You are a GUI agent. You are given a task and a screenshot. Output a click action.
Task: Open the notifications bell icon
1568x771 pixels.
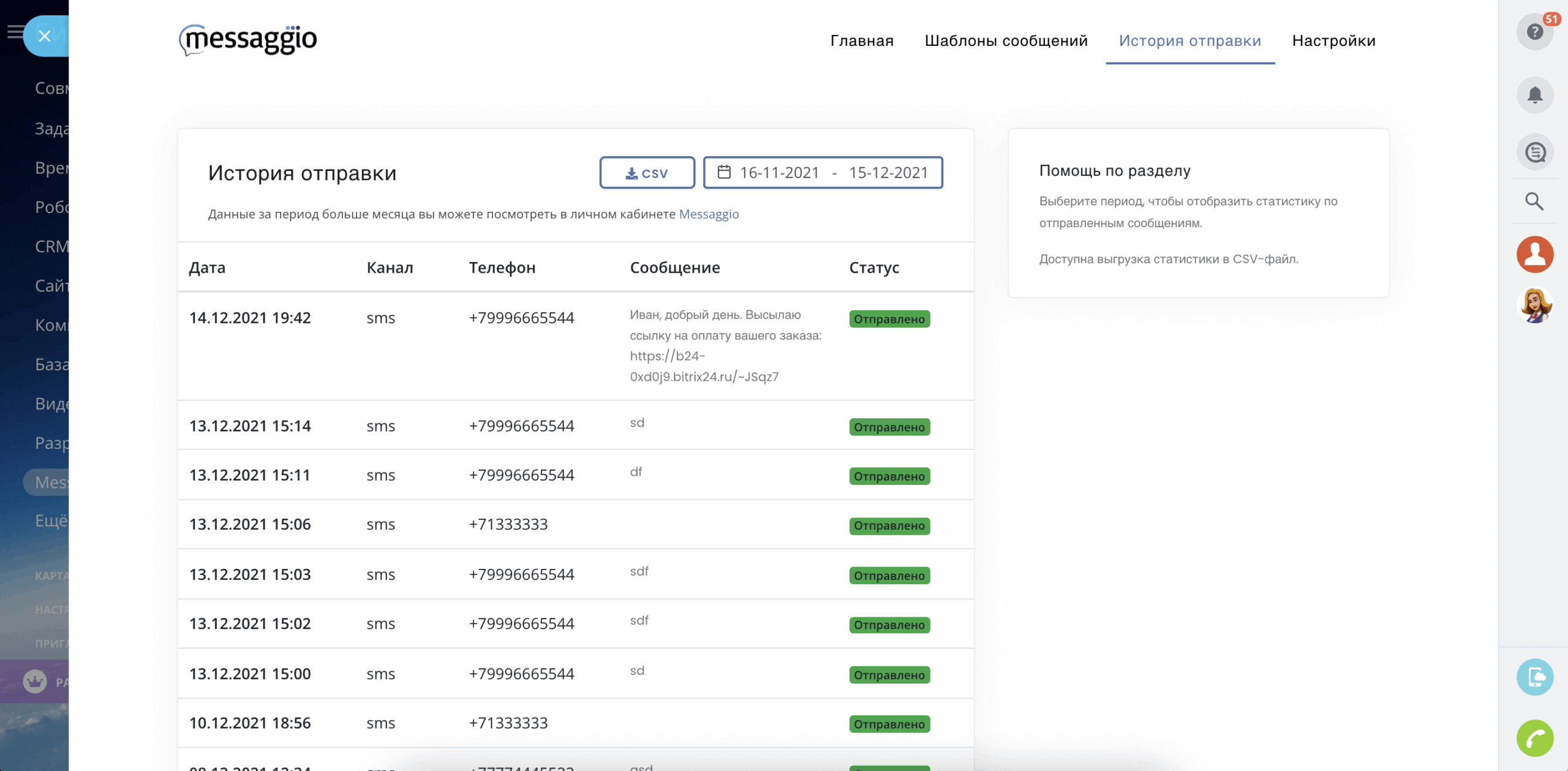click(1534, 95)
